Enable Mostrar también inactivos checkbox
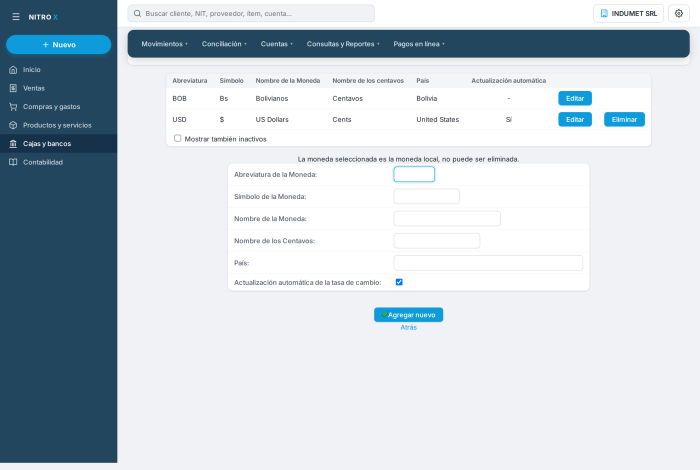The height and width of the screenshot is (470, 700). point(178,138)
